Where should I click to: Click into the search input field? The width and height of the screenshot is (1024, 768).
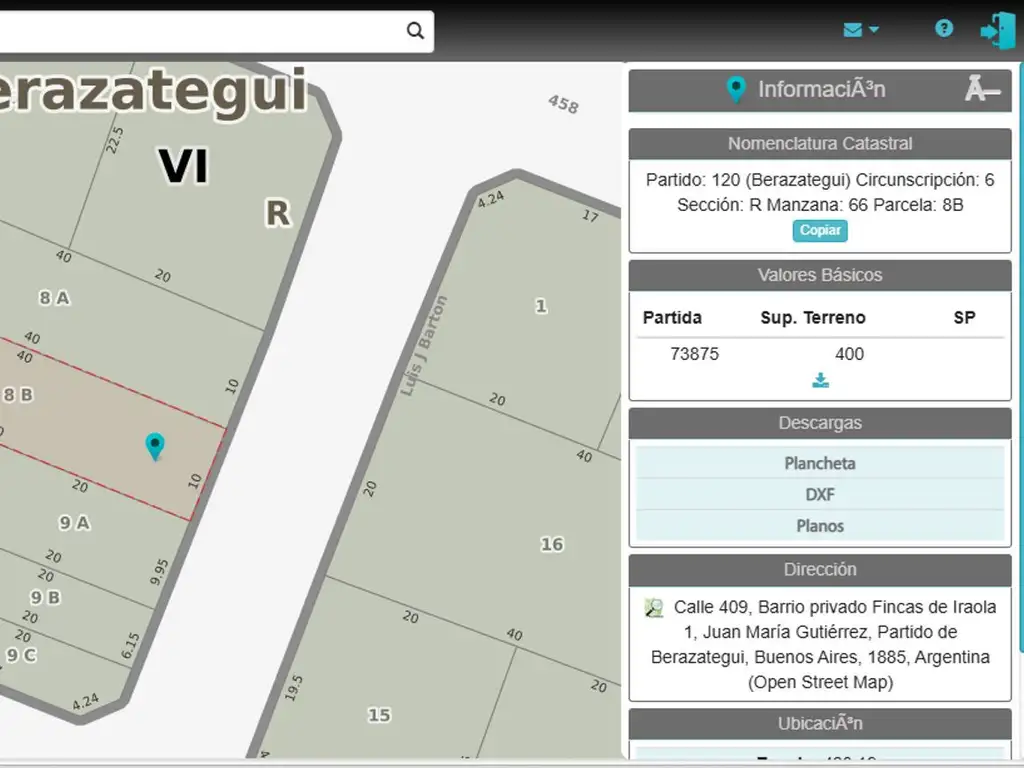coord(200,31)
